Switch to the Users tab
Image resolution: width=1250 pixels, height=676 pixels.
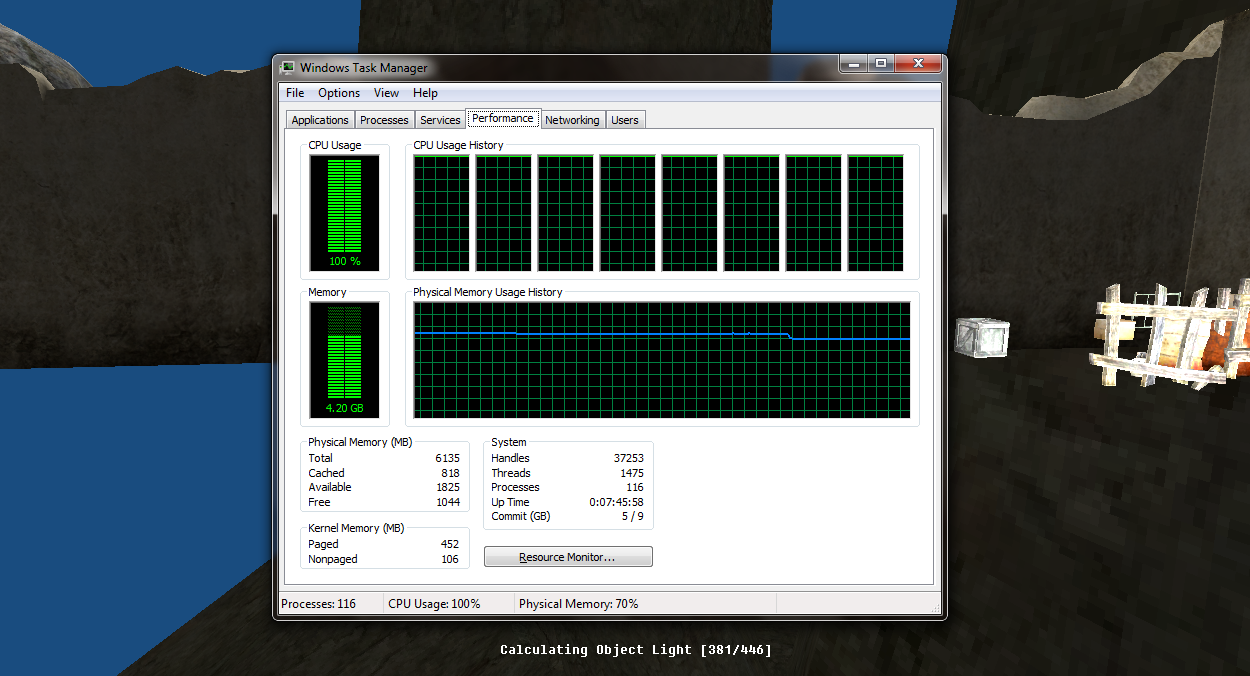[x=625, y=120]
